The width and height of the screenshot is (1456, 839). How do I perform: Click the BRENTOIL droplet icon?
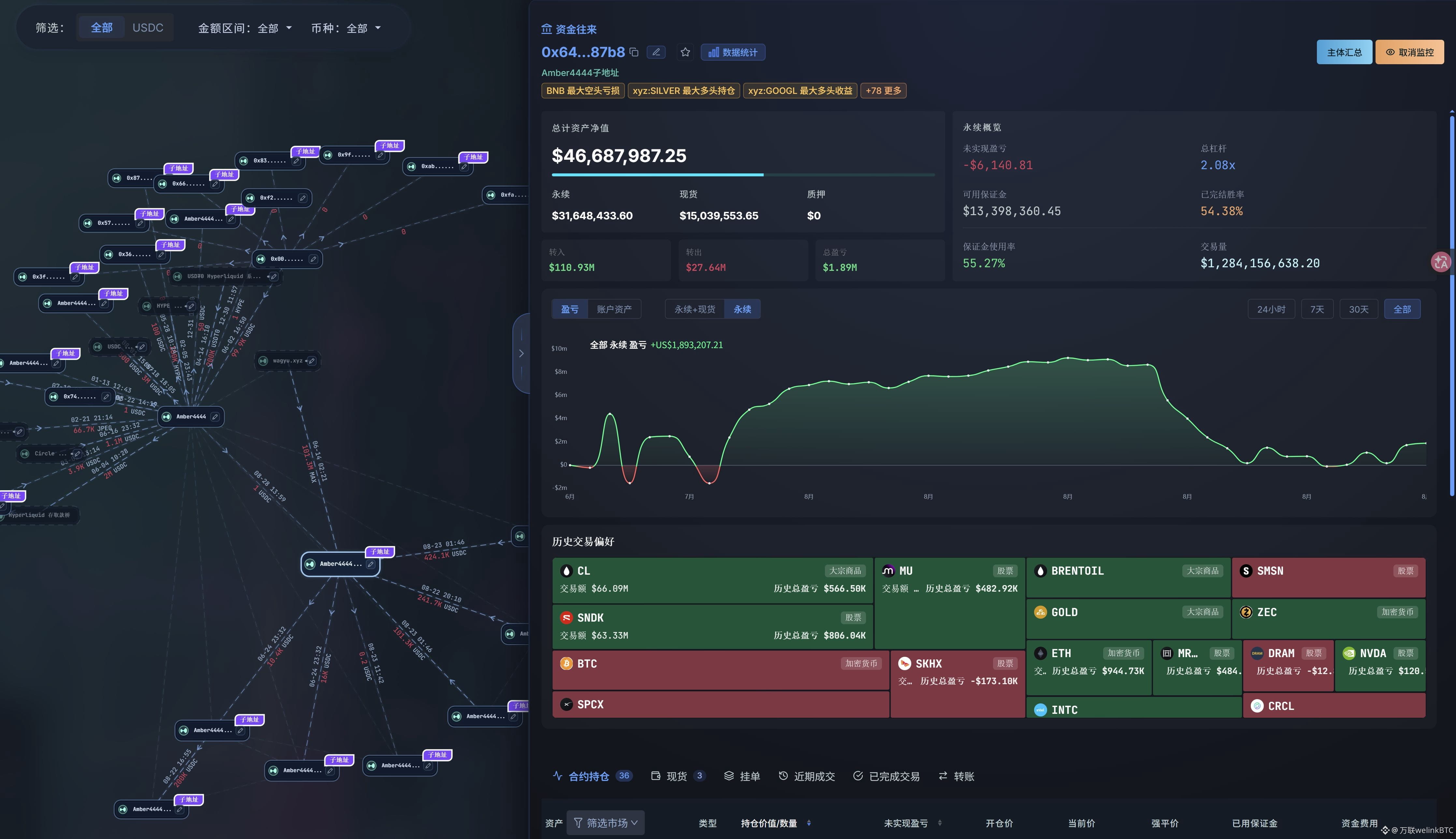click(1040, 570)
